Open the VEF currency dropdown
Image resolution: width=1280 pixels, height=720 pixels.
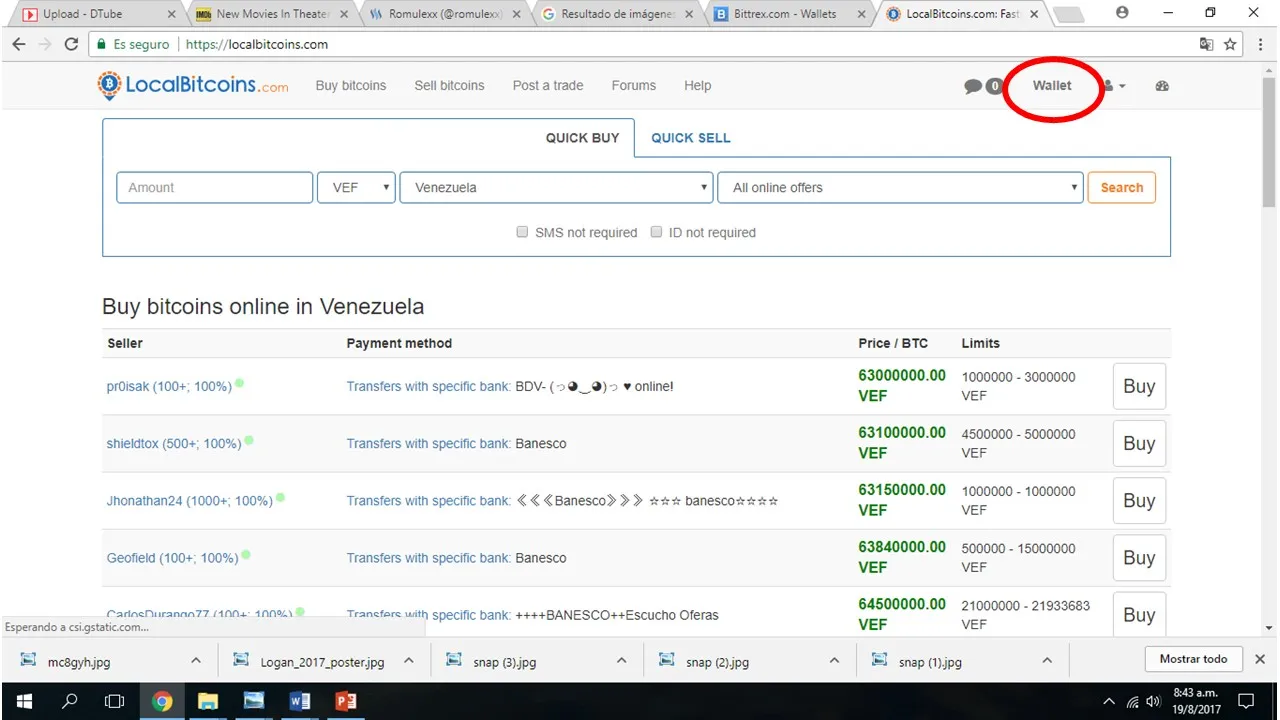[x=357, y=187]
